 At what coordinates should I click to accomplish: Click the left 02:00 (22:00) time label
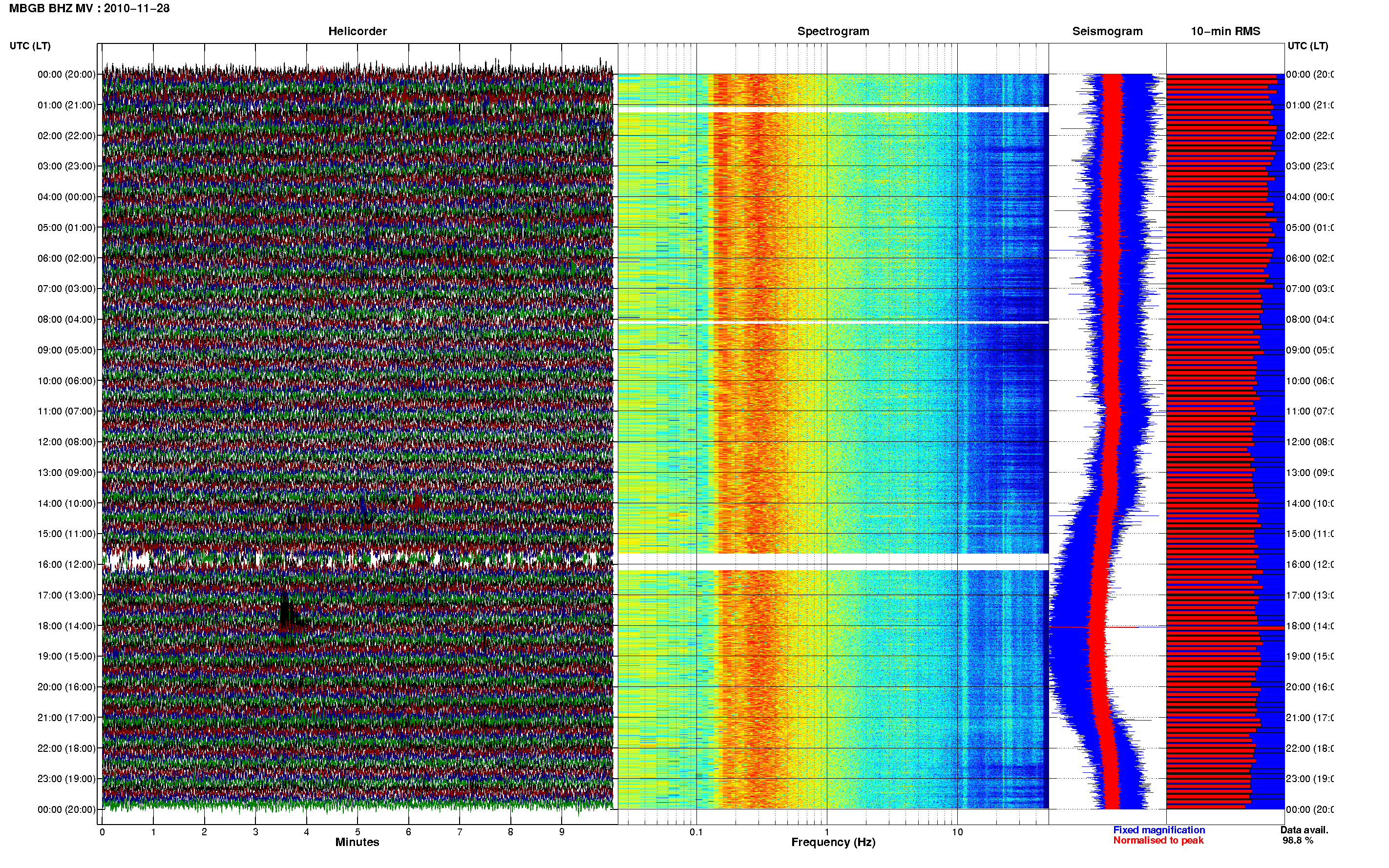point(66,136)
